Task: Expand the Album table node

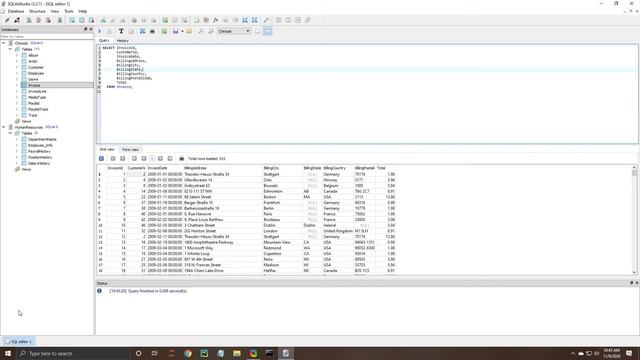Action: point(17,55)
